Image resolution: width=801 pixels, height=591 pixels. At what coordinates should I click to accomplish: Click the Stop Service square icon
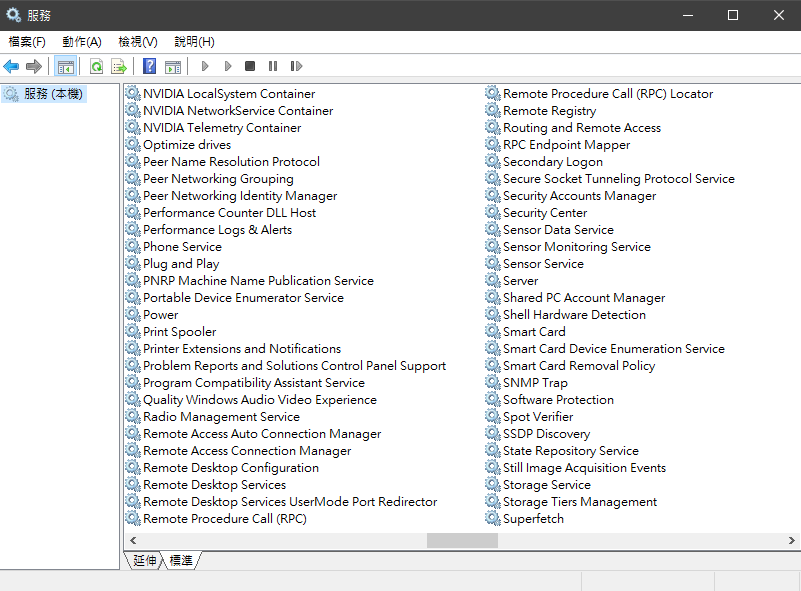(250, 66)
